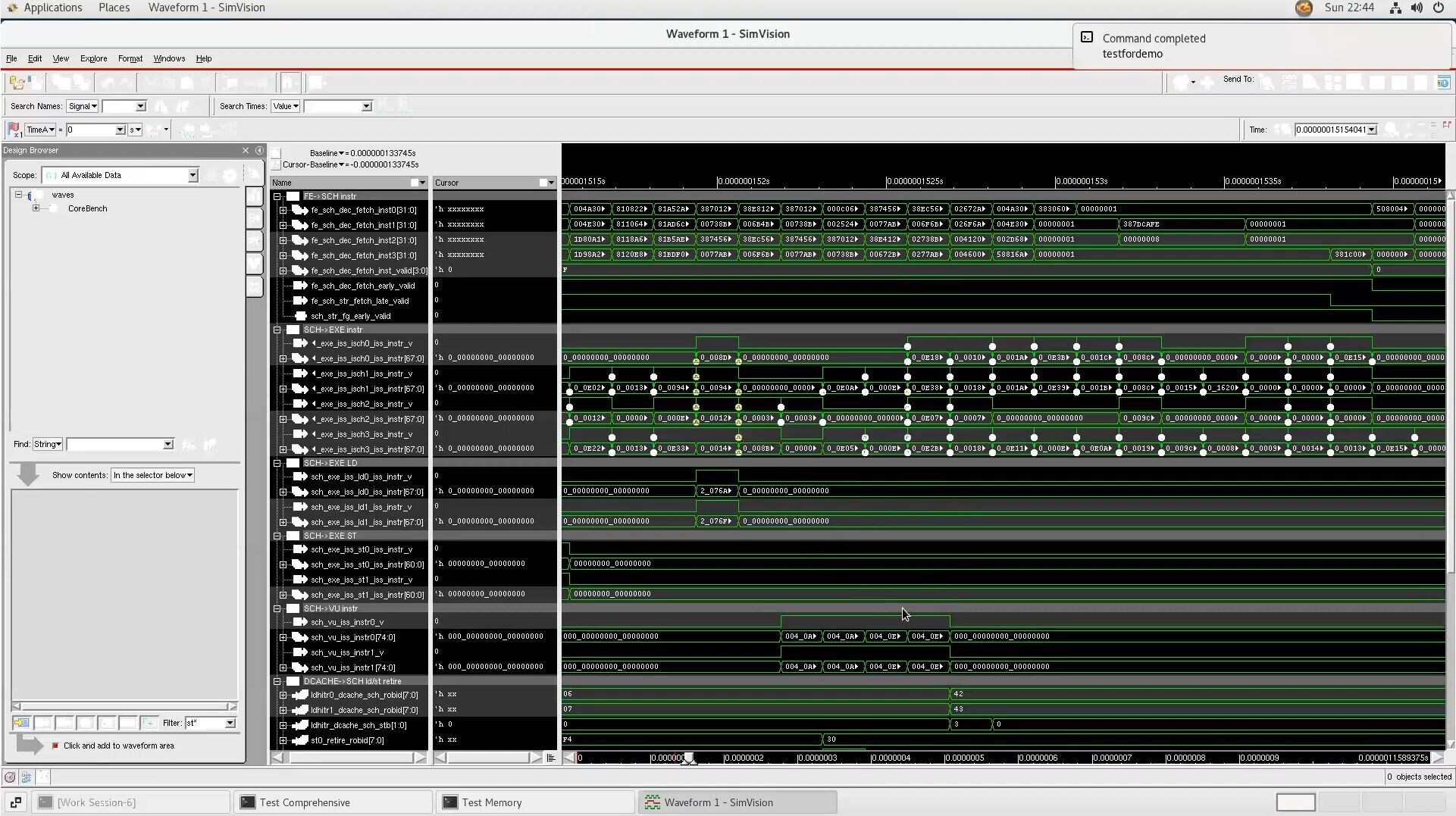This screenshot has height=816, width=1456.
Task: Toggle red Click and add to waveform indicator
Action: tap(55, 746)
